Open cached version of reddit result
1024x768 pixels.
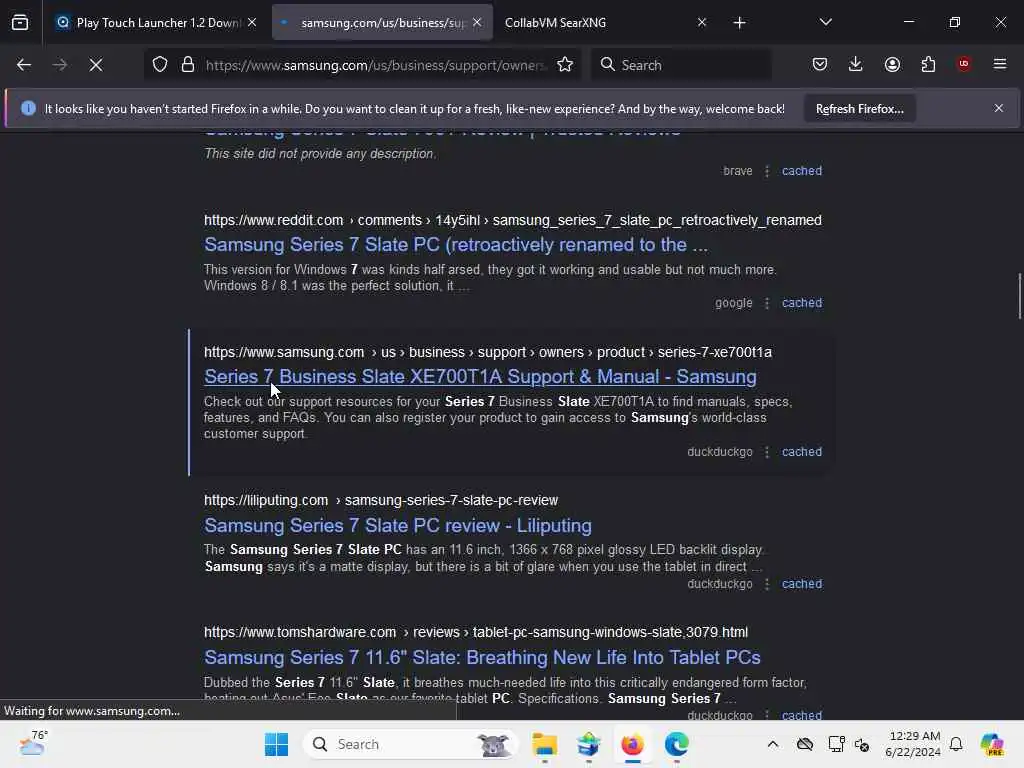click(802, 303)
